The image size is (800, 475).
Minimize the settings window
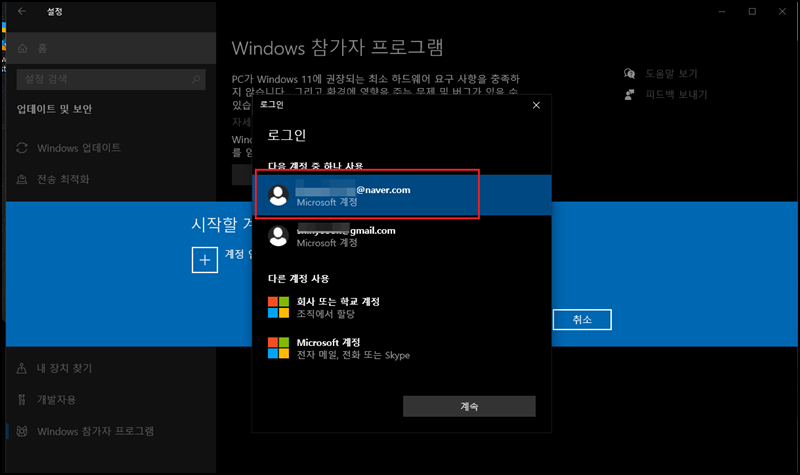click(x=722, y=11)
